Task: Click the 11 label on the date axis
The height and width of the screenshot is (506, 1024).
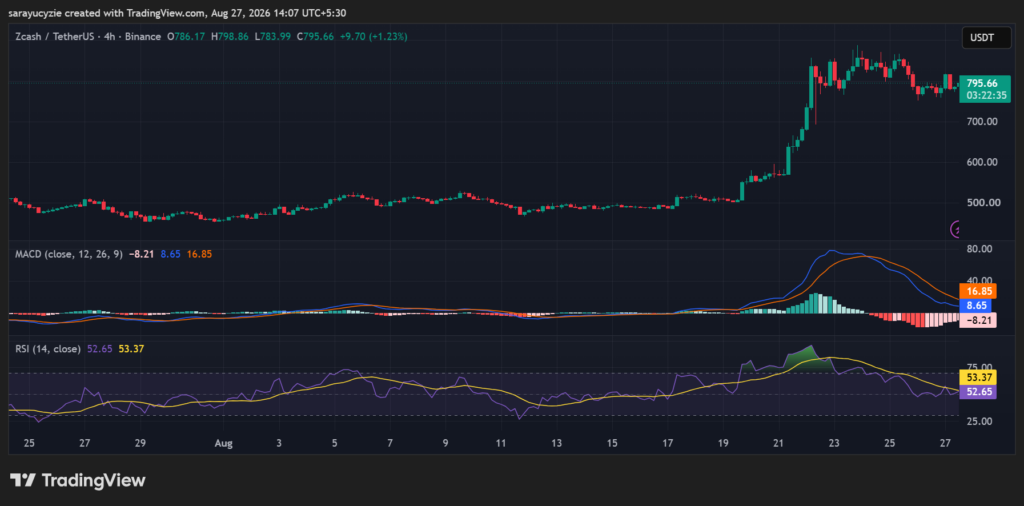Action: point(501,443)
